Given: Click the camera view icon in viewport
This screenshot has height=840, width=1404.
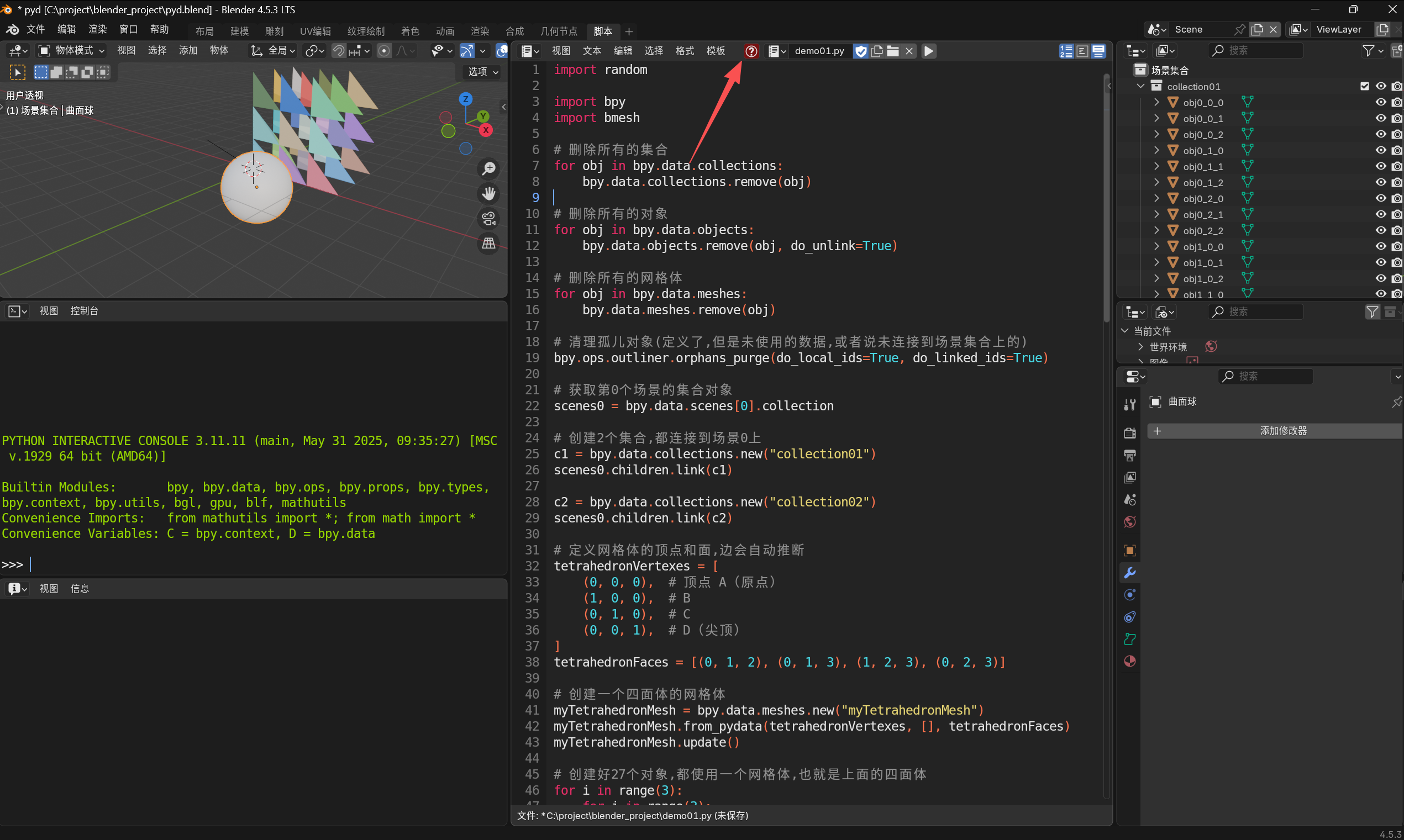Looking at the screenshot, I should pyautogui.click(x=488, y=219).
